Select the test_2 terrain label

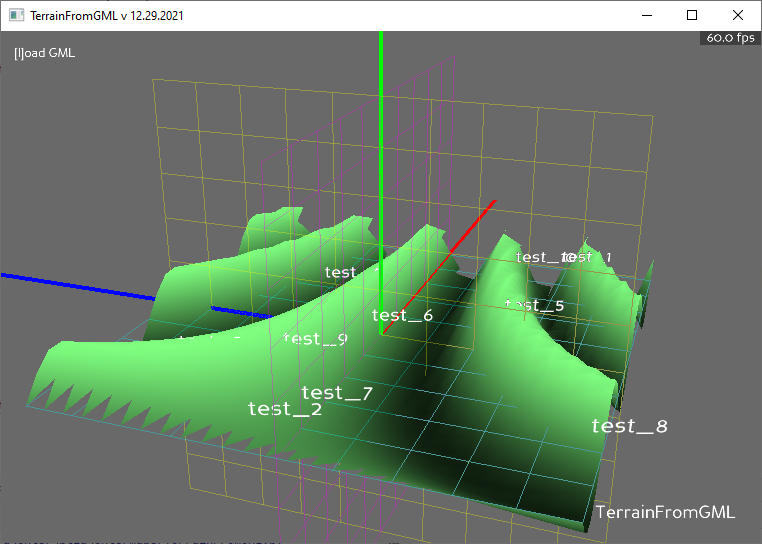(285, 409)
